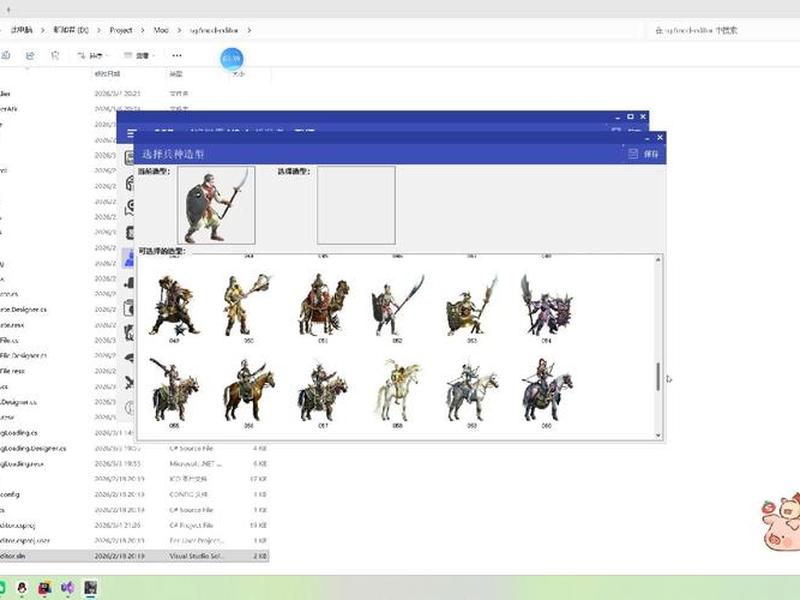
Task: Sort by the 修改日期 column header
Action: [x=107, y=74]
